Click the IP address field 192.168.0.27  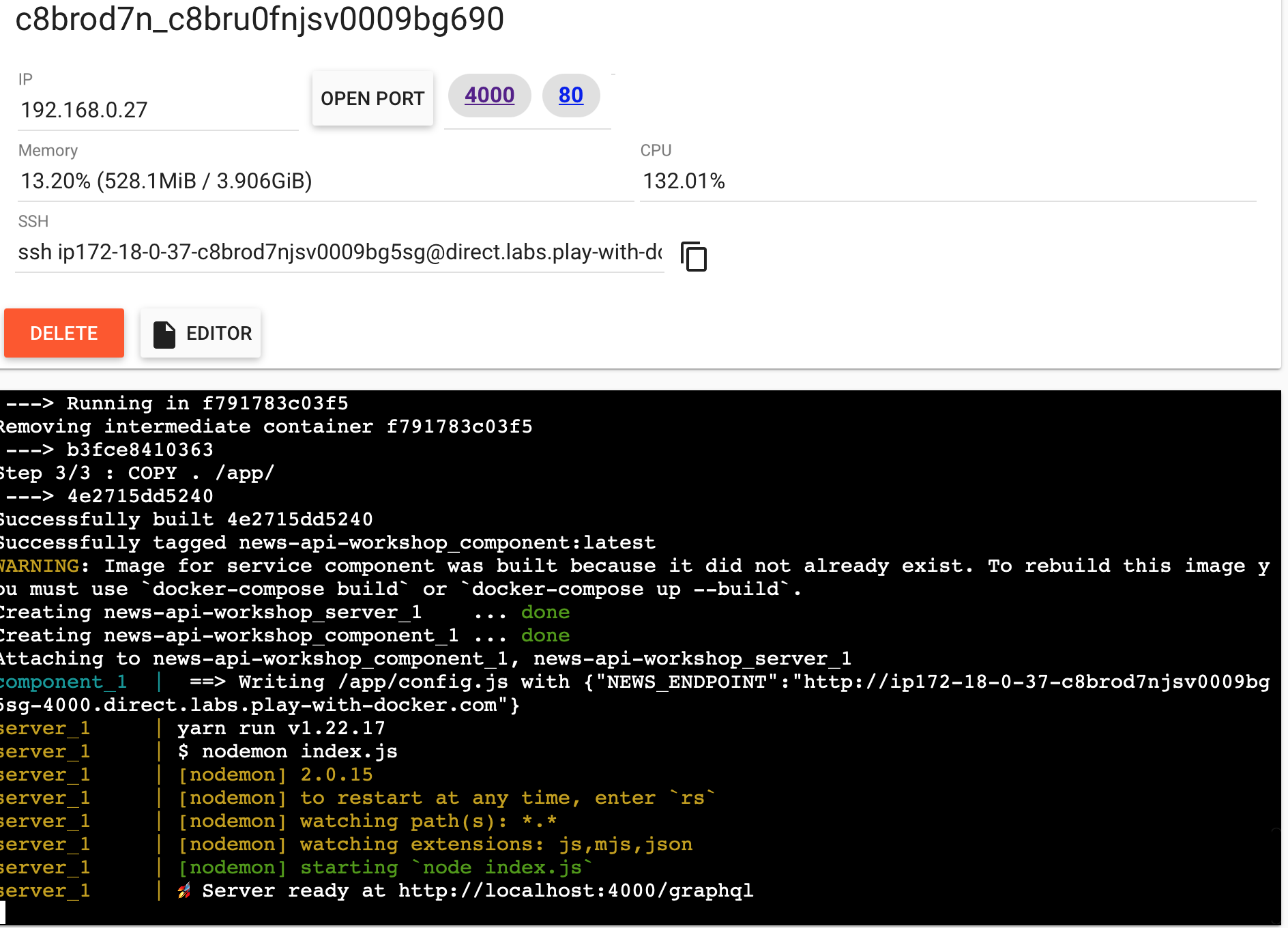point(158,110)
